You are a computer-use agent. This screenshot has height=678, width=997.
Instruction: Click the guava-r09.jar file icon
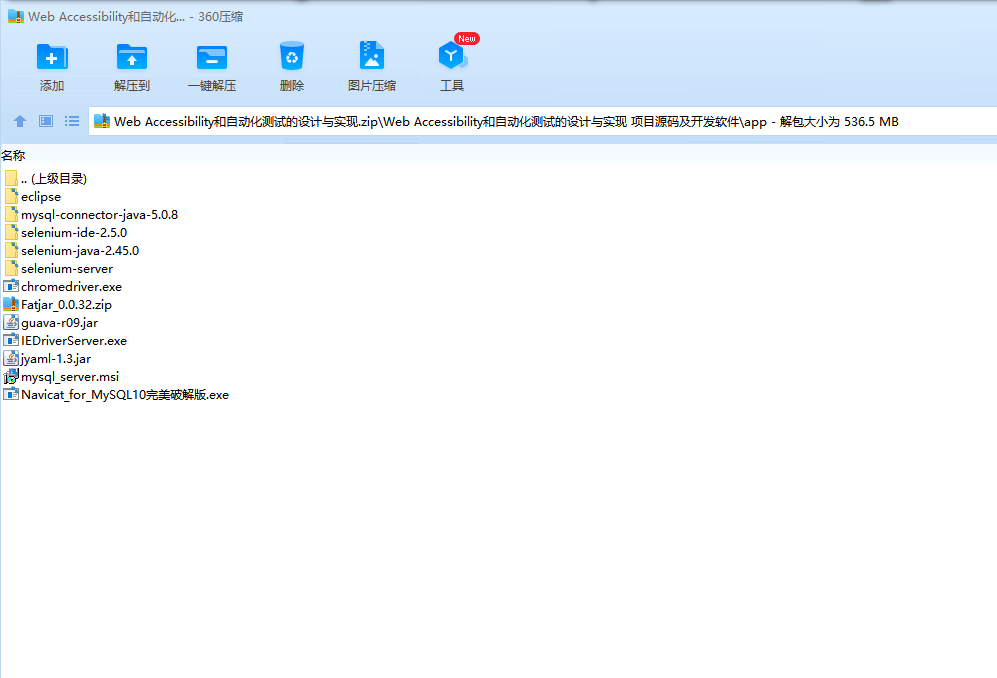coord(11,322)
